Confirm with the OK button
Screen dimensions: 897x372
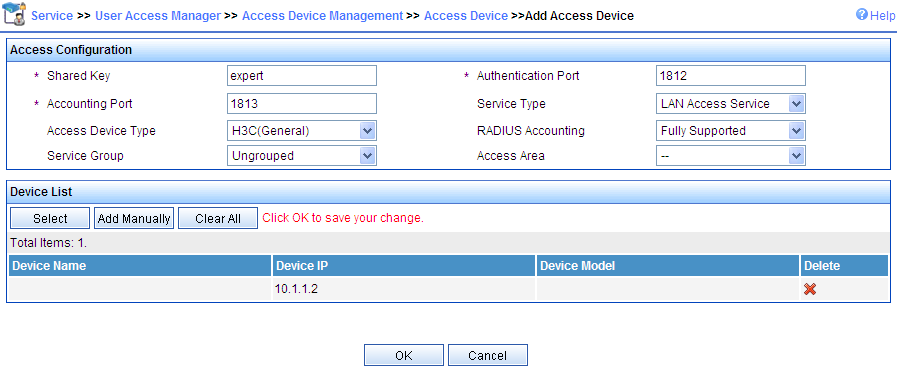[404, 355]
